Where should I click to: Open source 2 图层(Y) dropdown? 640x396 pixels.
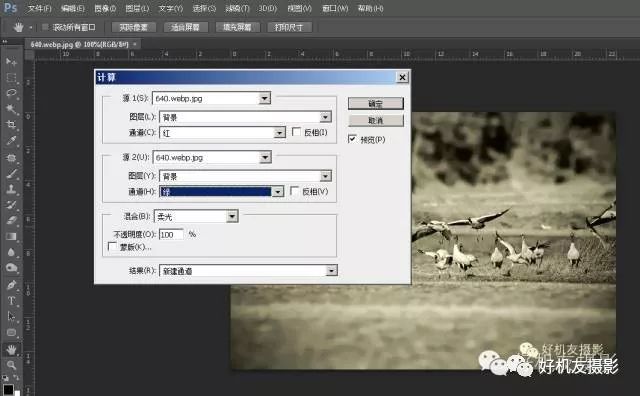pyautogui.click(x=325, y=176)
